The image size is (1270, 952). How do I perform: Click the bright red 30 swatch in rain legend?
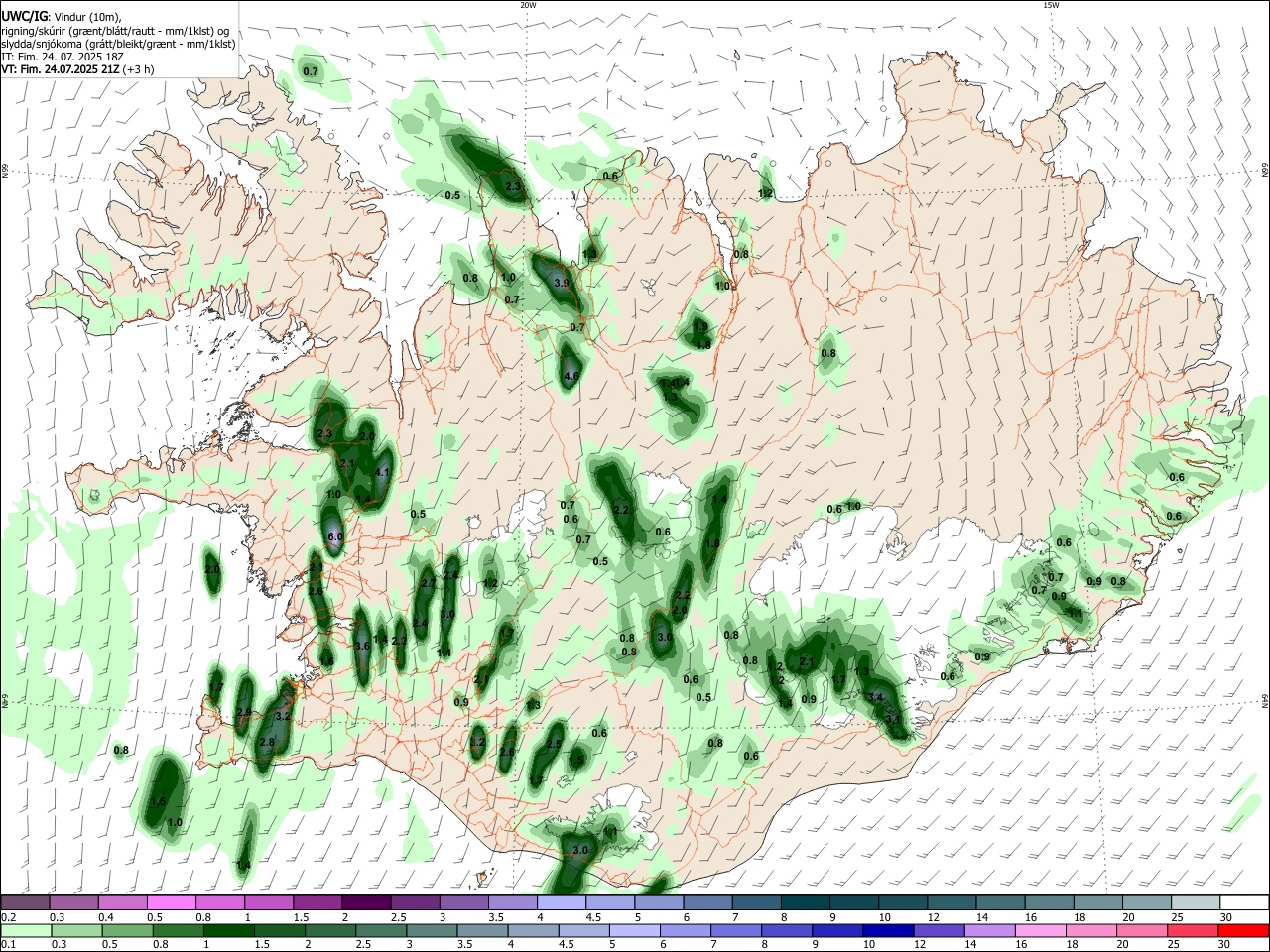pos(1243,930)
